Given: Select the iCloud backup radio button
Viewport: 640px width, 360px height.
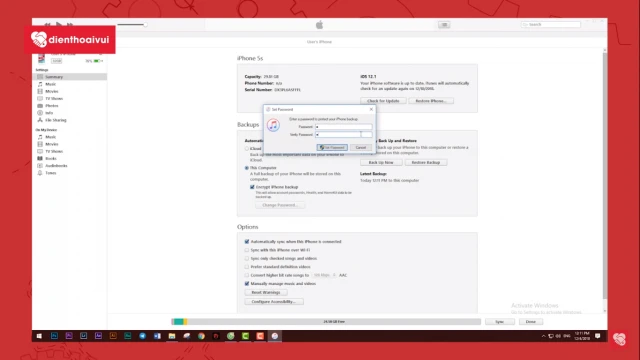Looking at the screenshot, I should 247,149.
